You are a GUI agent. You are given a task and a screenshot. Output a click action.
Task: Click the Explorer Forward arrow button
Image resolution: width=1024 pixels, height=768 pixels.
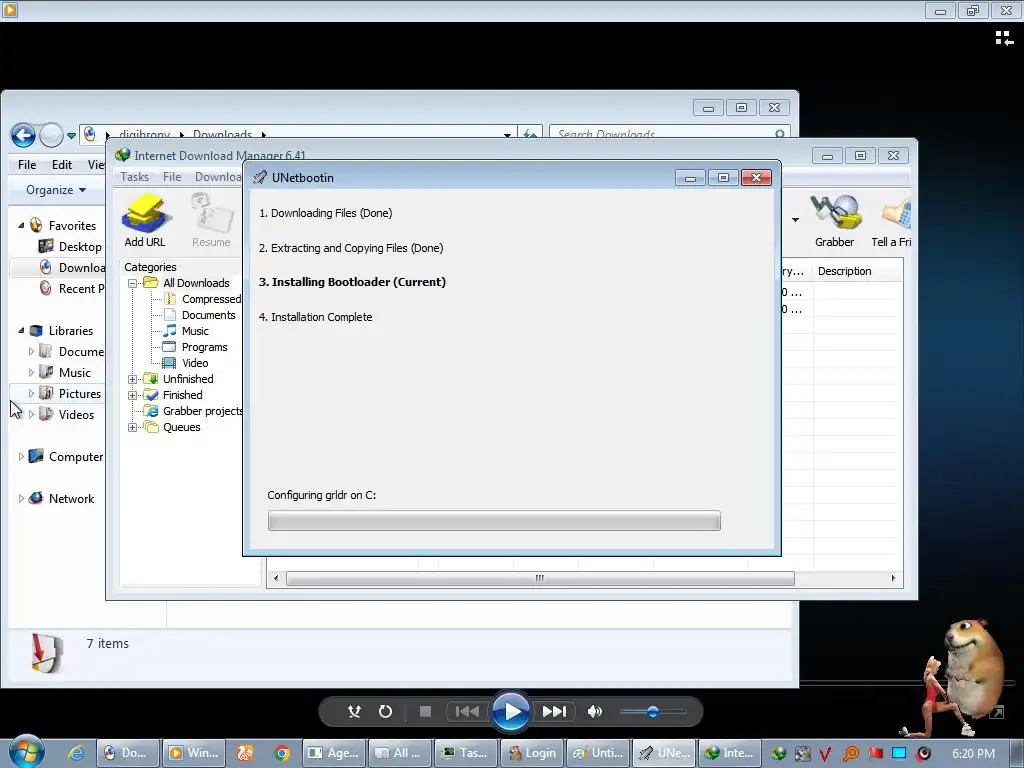click(x=51, y=135)
